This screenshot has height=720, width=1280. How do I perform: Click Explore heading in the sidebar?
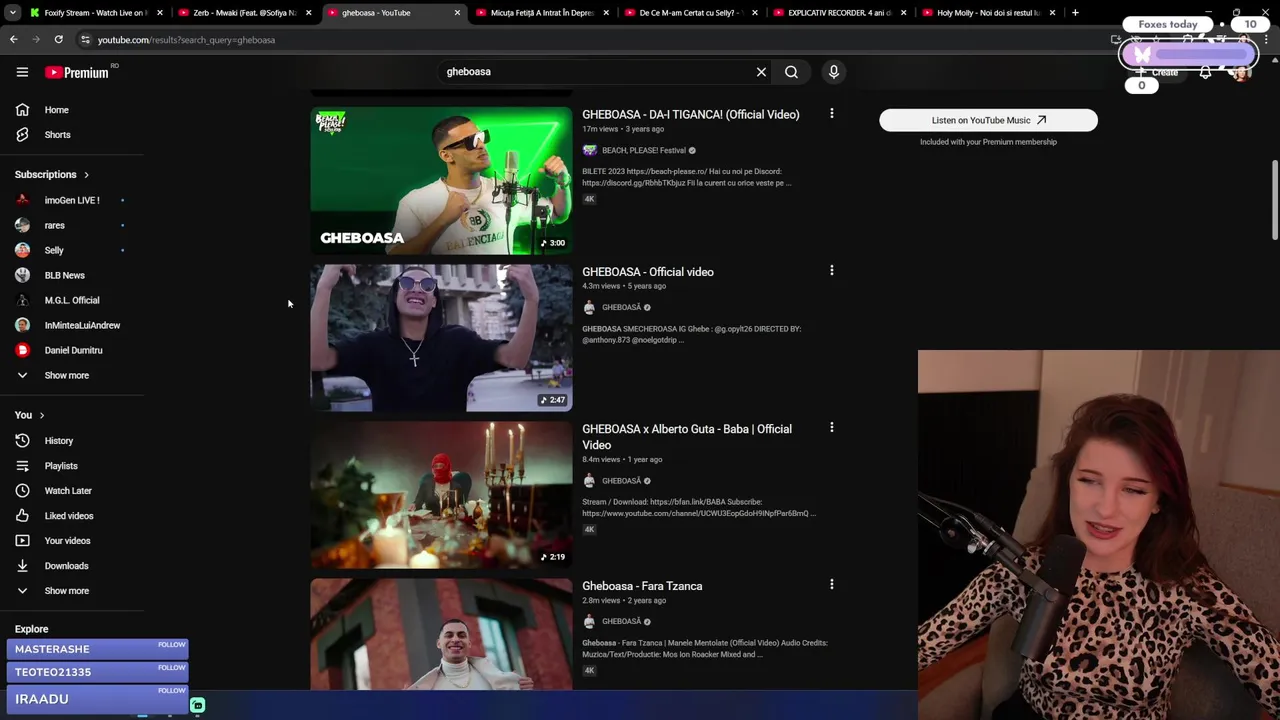tap(31, 629)
